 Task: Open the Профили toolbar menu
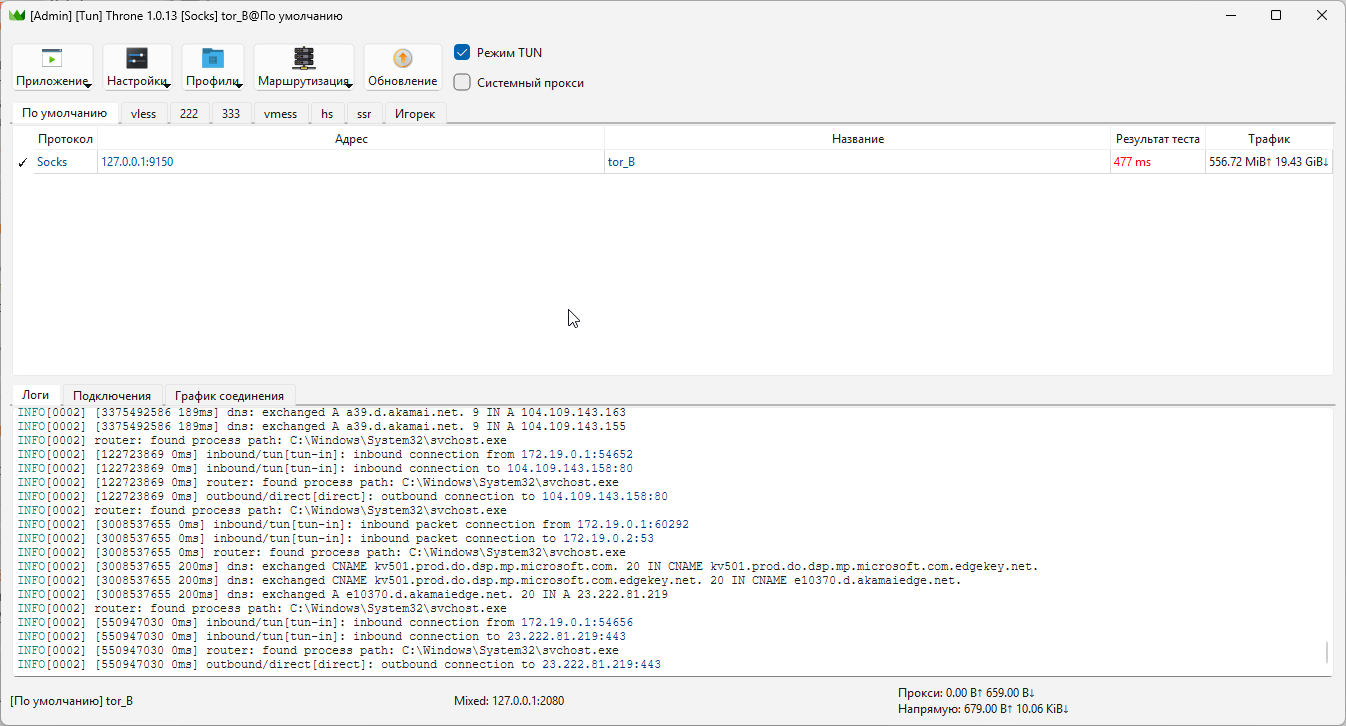coord(213,67)
